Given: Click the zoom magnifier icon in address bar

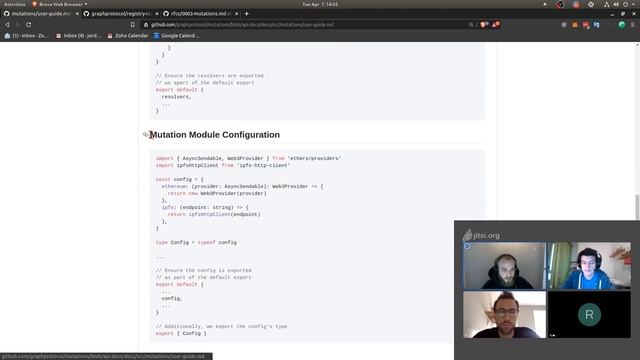Looking at the screenshot, I should [471, 24].
